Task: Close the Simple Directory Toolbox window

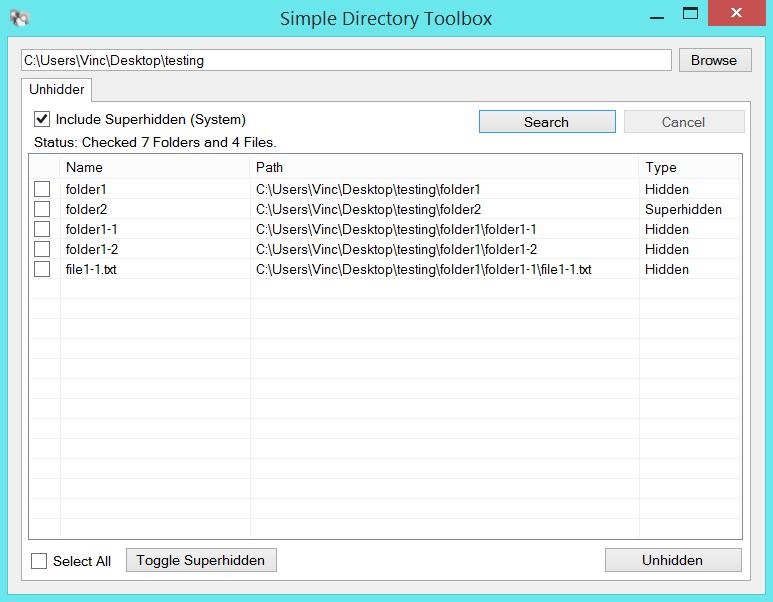Action: click(x=736, y=13)
